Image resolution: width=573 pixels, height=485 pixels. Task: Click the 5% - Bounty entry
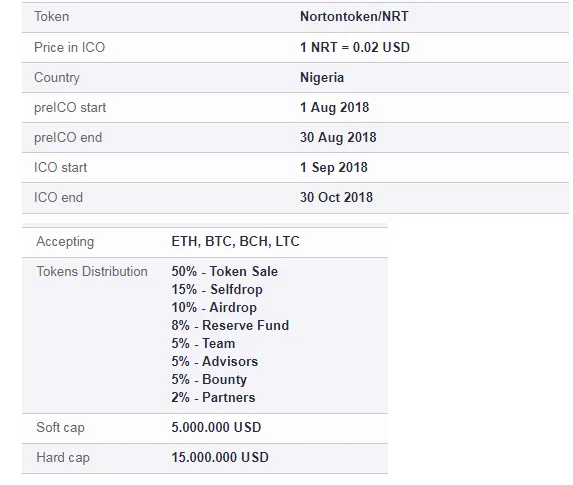tap(209, 379)
